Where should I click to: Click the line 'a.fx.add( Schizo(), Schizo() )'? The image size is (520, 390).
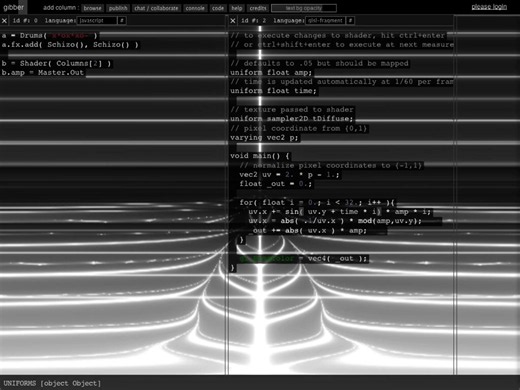[x=70, y=45]
